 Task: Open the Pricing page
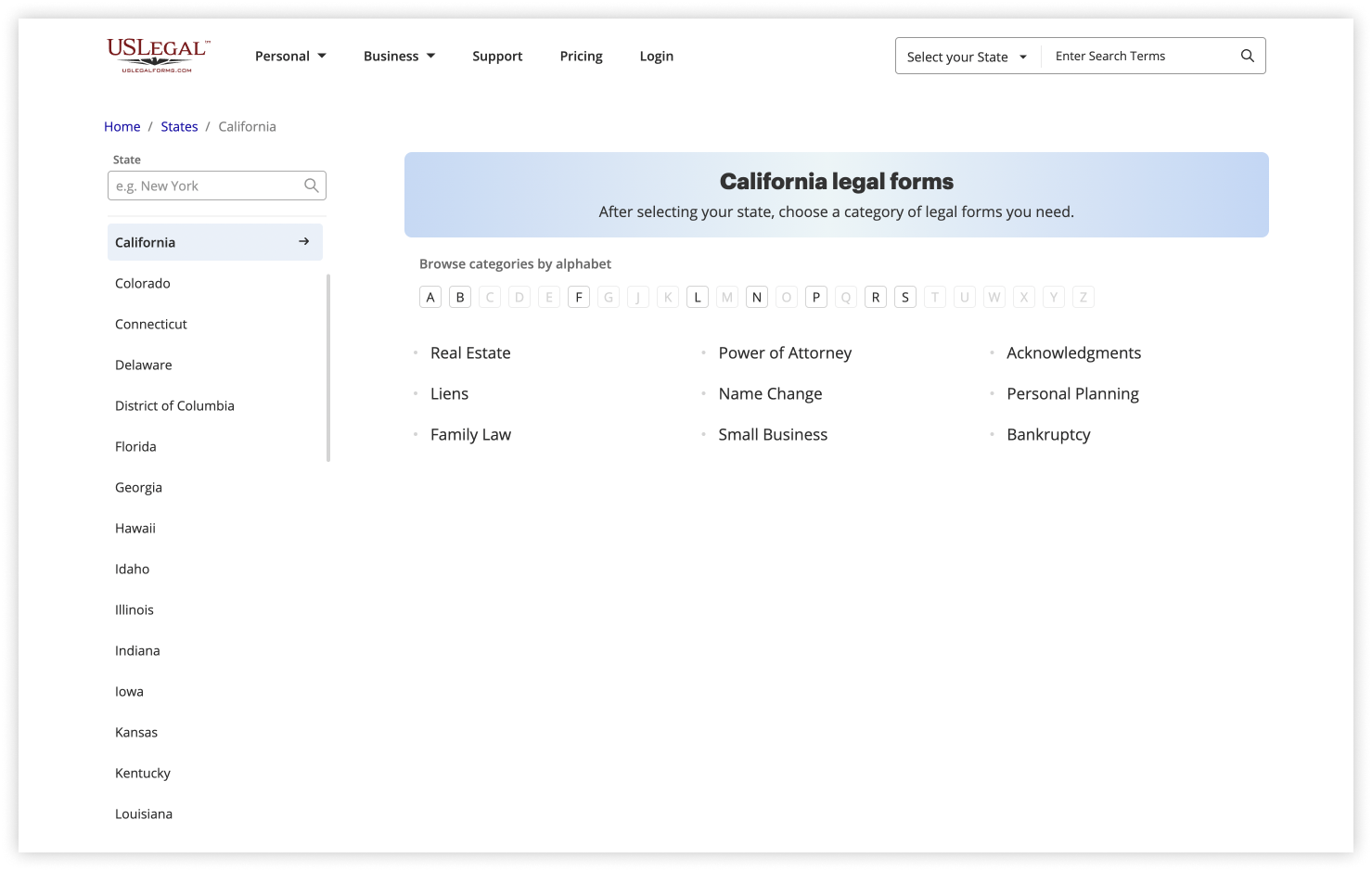(581, 56)
